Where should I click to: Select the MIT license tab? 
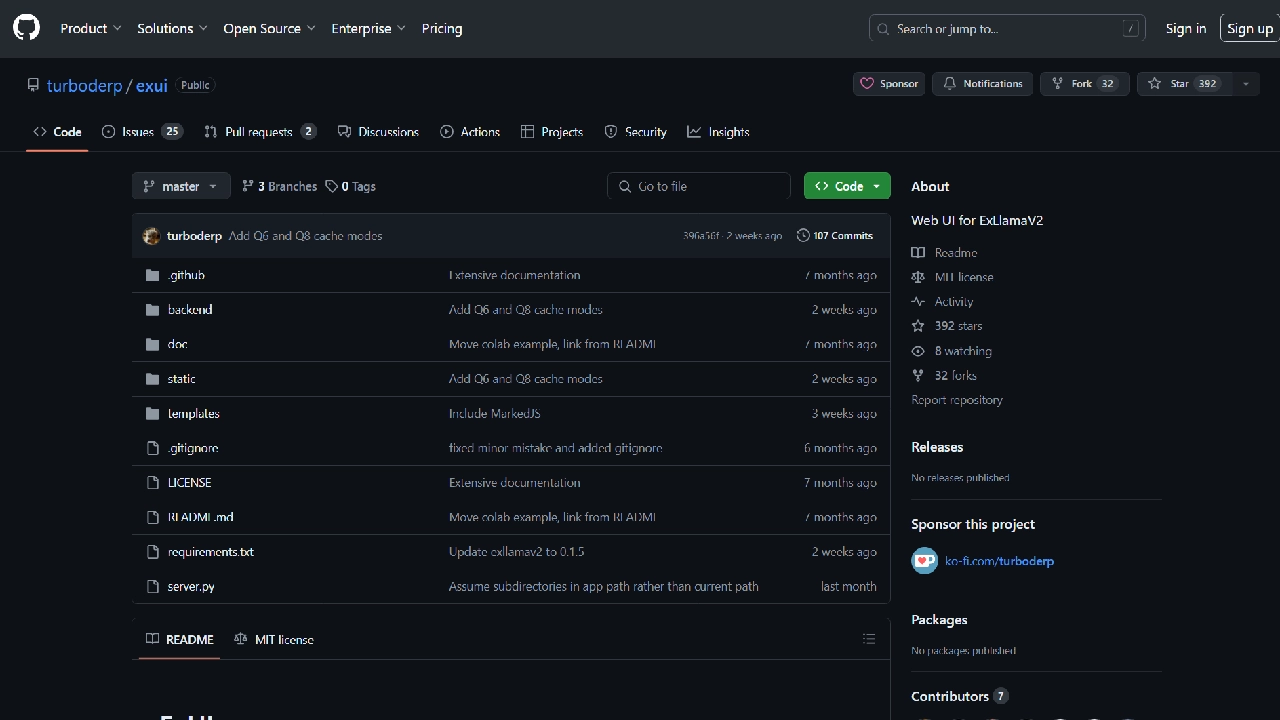[274, 640]
